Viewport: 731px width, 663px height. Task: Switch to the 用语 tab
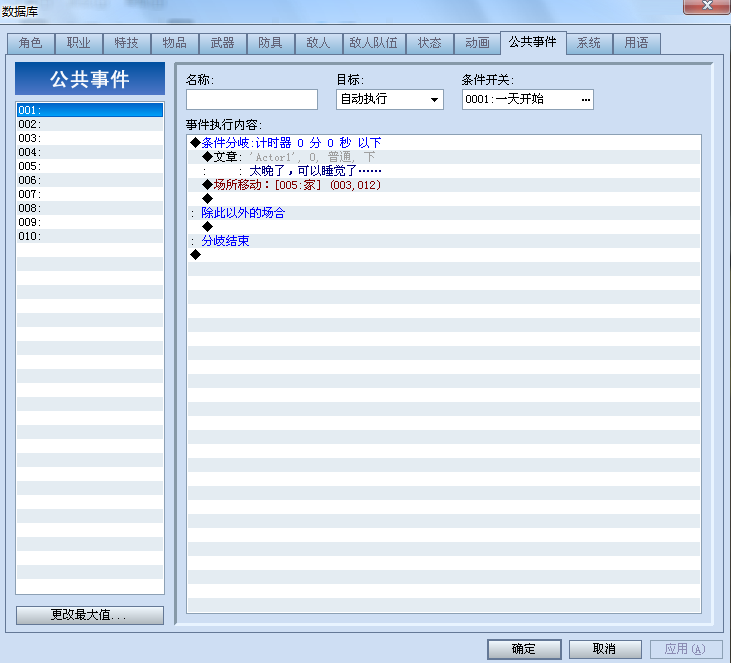coord(636,43)
